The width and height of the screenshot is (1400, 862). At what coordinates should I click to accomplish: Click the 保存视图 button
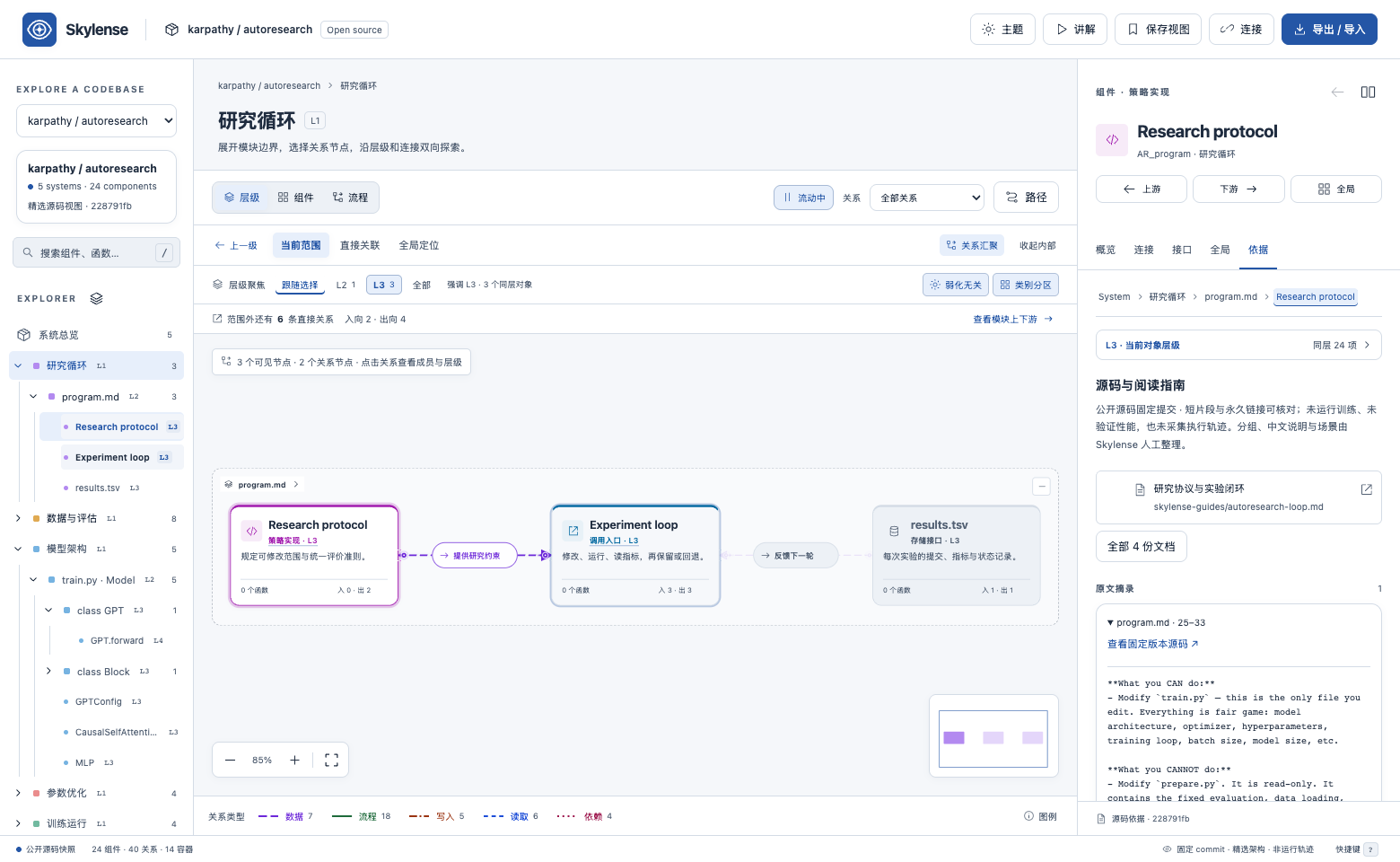point(1158,30)
